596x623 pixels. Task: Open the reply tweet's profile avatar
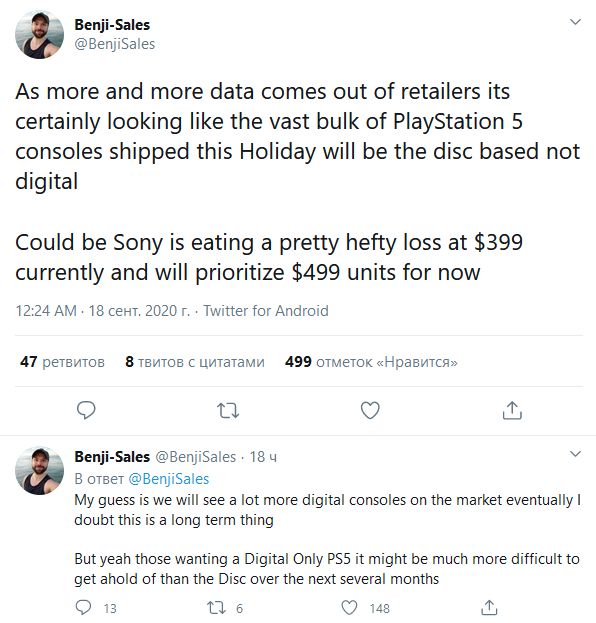pyautogui.click(x=39, y=470)
